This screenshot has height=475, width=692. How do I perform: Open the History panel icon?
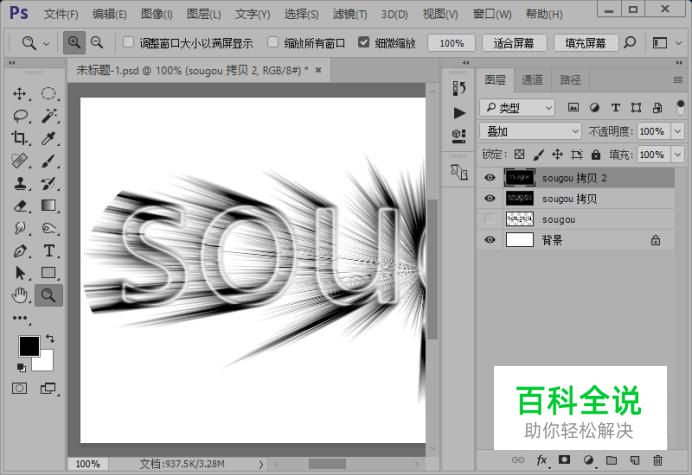coord(459,88)
